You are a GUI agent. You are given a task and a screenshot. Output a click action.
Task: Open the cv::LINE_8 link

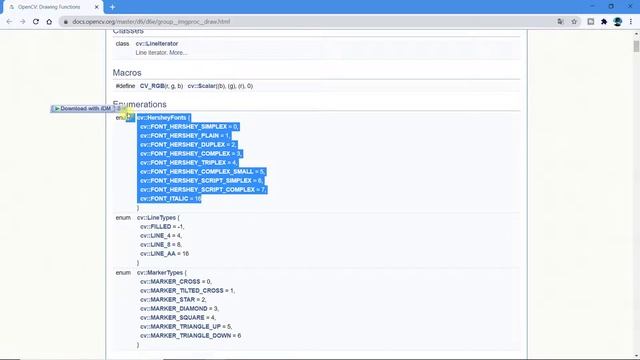click(155, 244)
